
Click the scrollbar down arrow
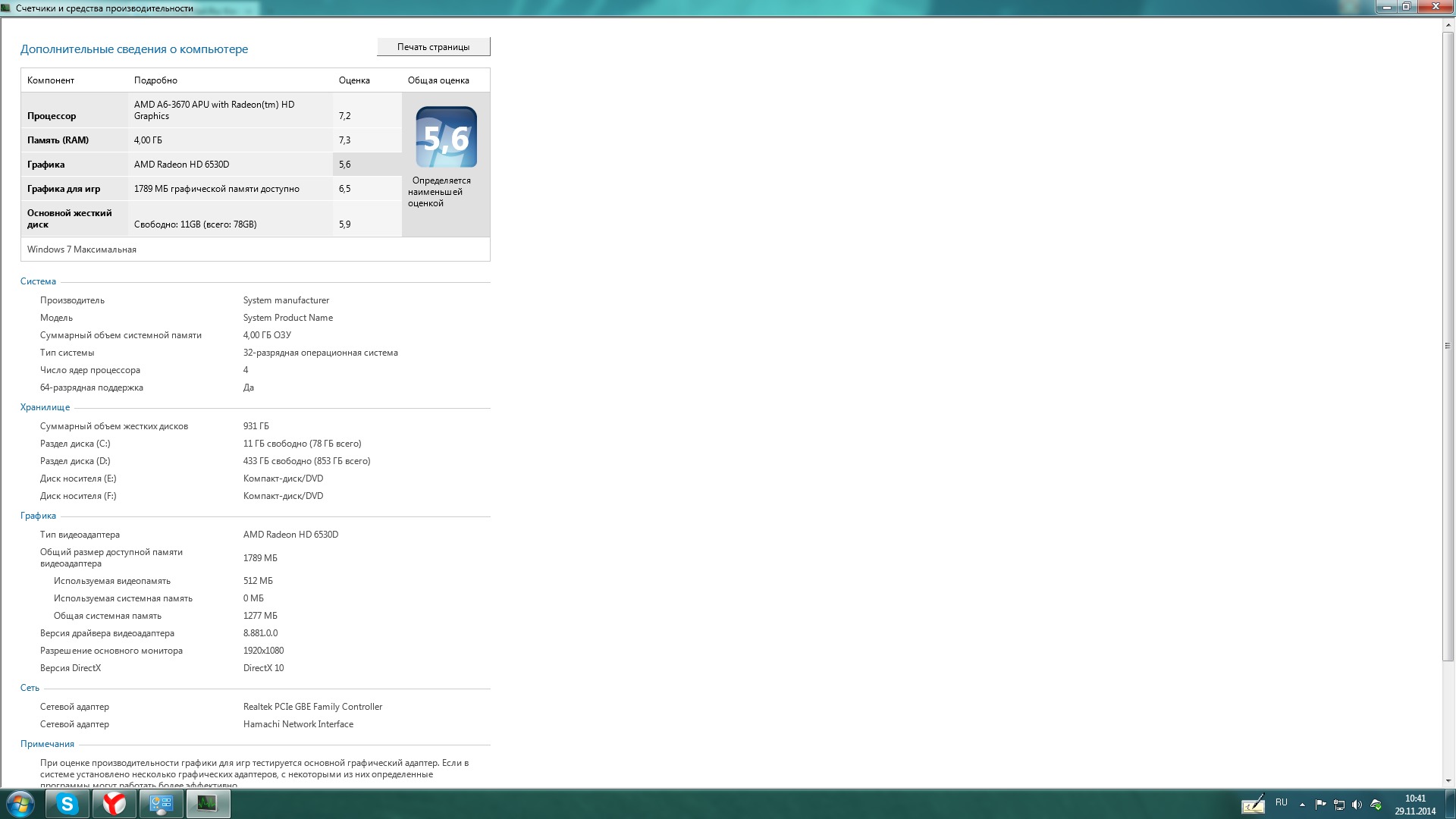click(1448, 780)
